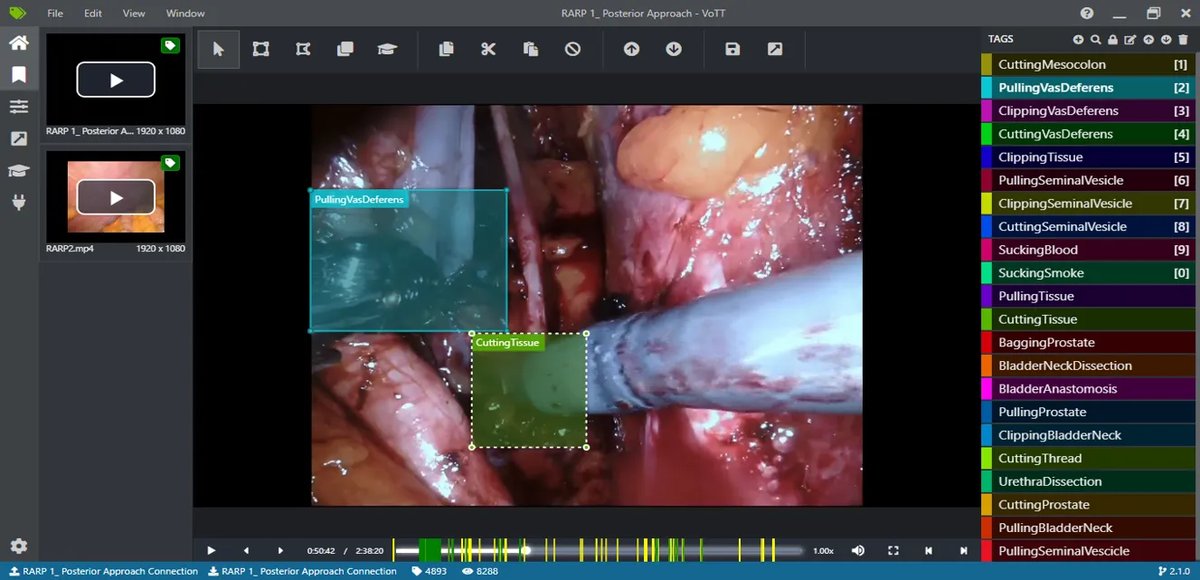
Task: Apply the CuttingMesocolon tag
Action: (x=1087, y=64)
